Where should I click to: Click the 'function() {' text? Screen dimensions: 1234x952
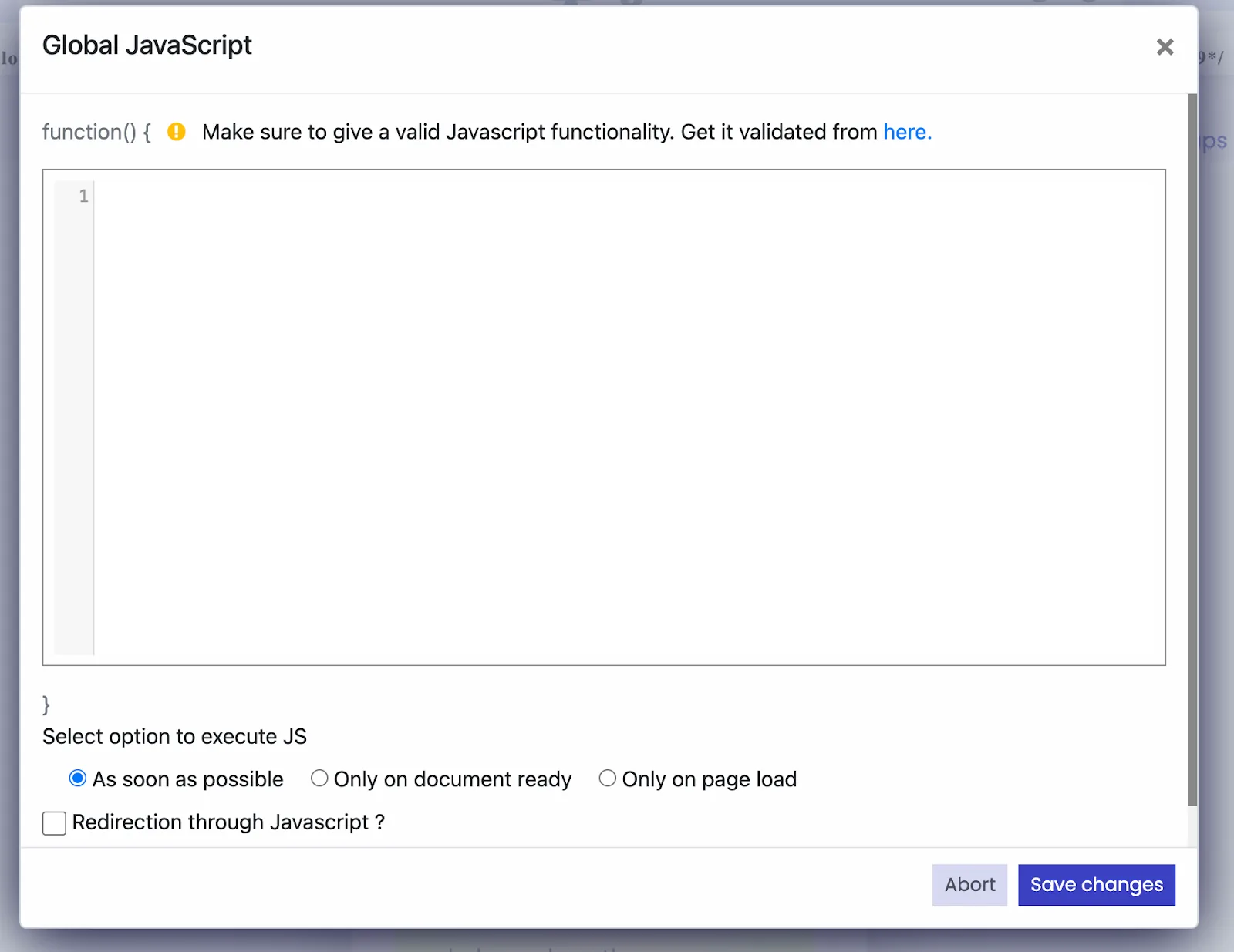point(96,132)
